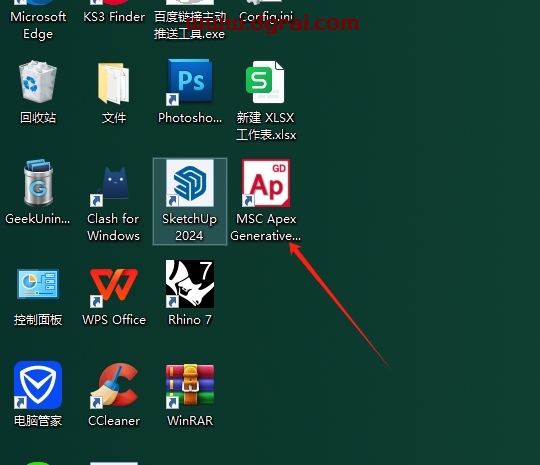Select the Recycle Bin (回收站) icon
Screen dimensions: 540x465
point(38,82)
